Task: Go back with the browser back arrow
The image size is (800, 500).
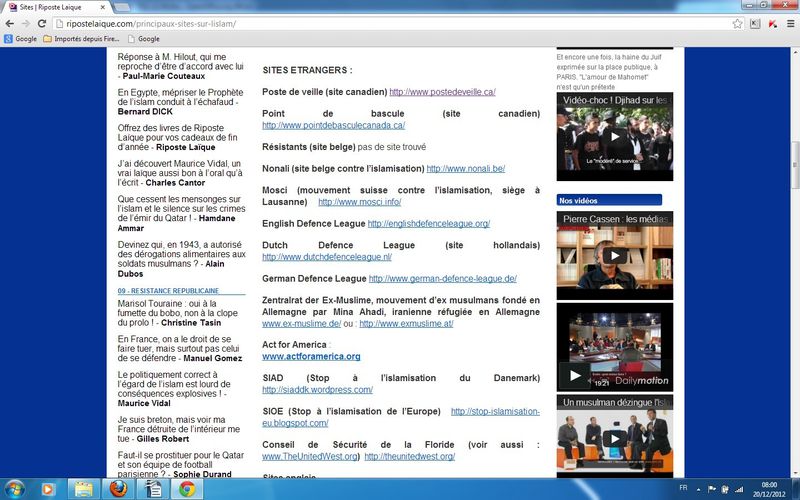Action: point(9,23)
